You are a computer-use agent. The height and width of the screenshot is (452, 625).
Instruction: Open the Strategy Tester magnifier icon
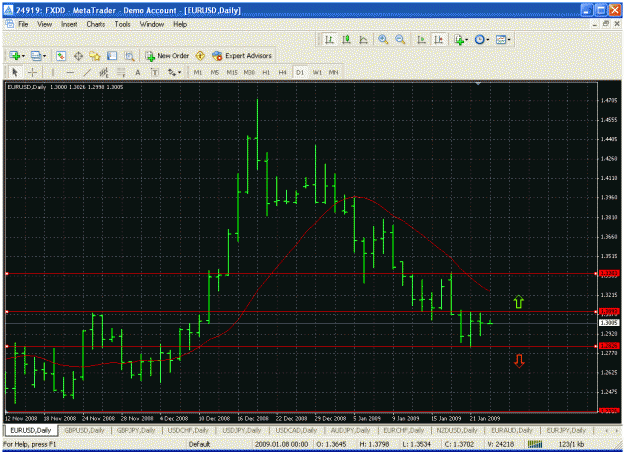coord(129,56)
